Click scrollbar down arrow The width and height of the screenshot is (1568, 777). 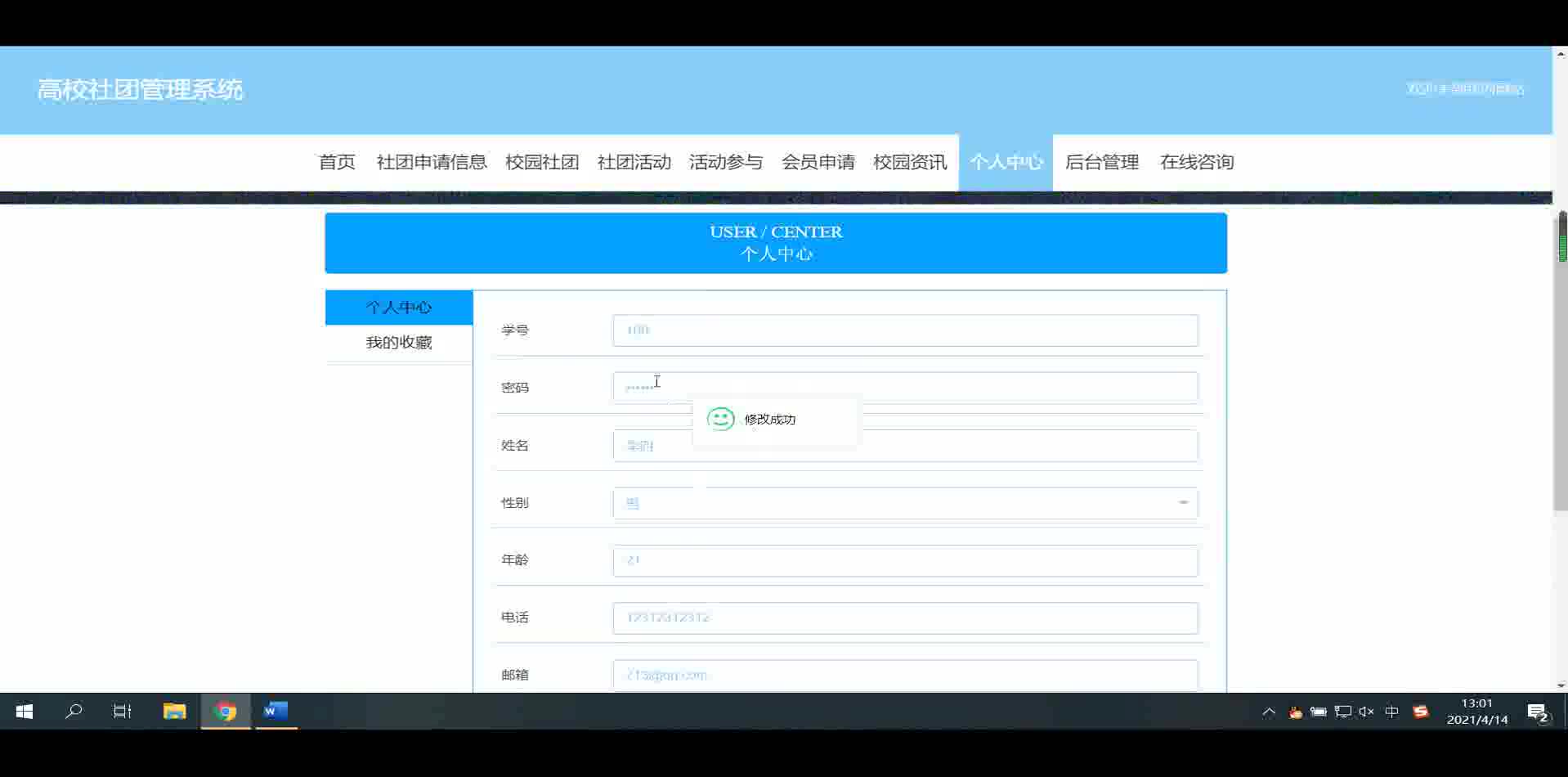[1561, 685]
